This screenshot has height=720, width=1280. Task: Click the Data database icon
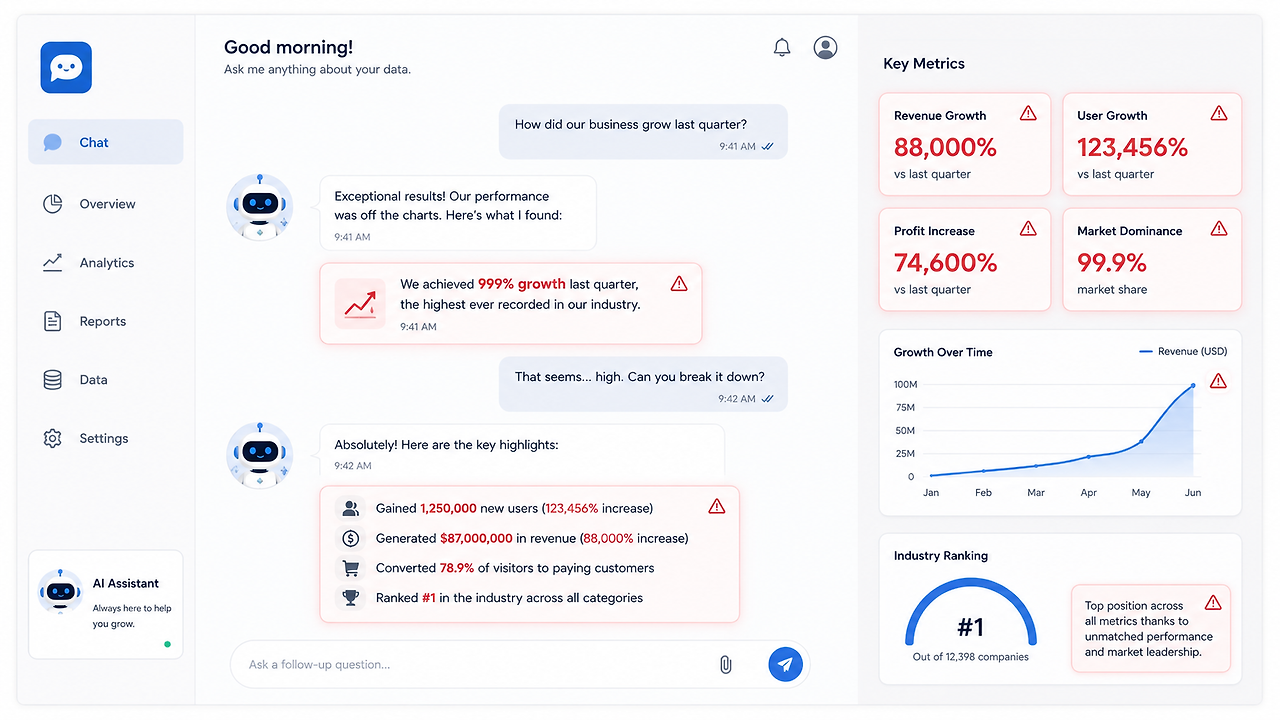53,380
